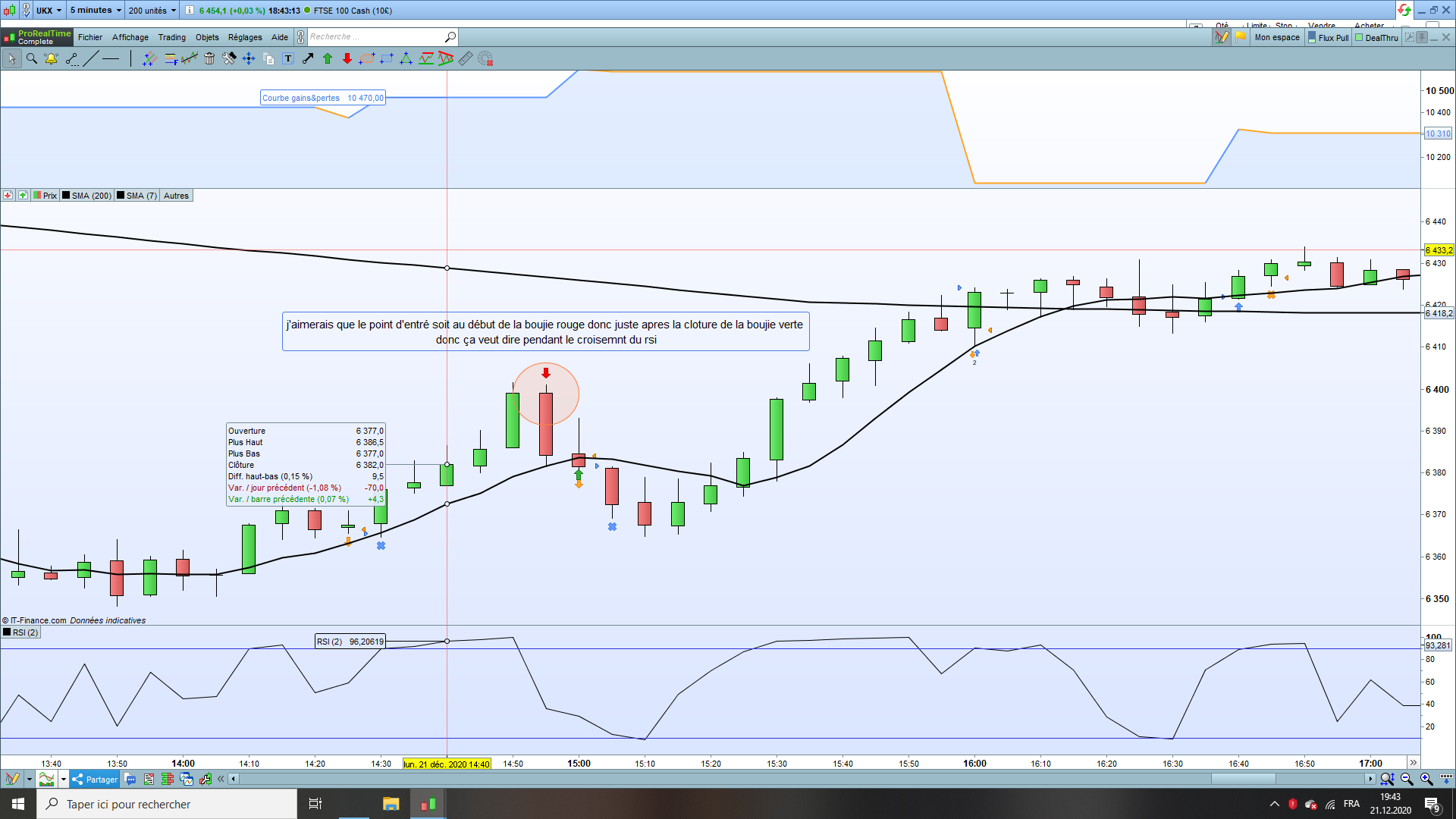Select the ellipse drawing tool

(367, 58)
